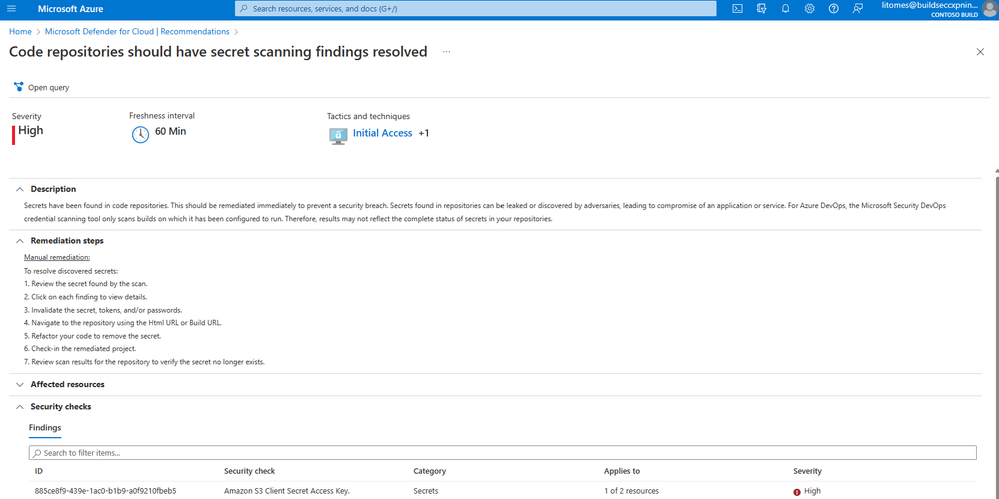This screenshot has height=499, width=999.
Task: Sort by Category column header
Action: [429, 471]
